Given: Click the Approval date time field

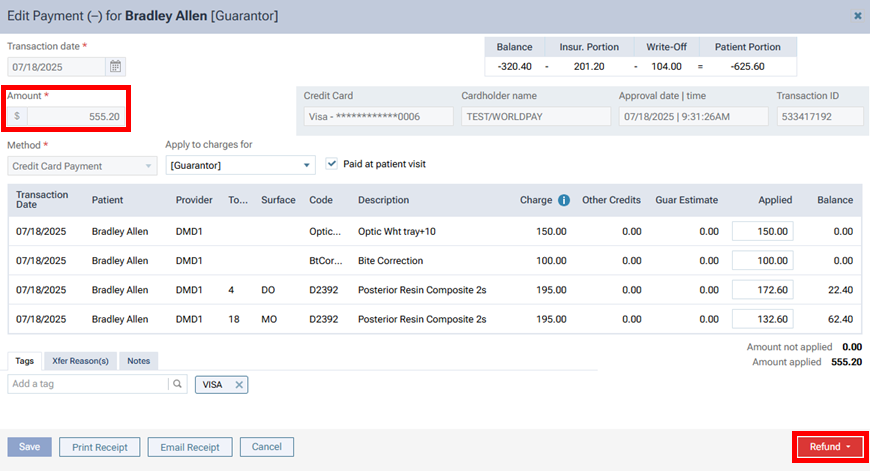Looking at the screenshot, I should [x=694, y=117].
